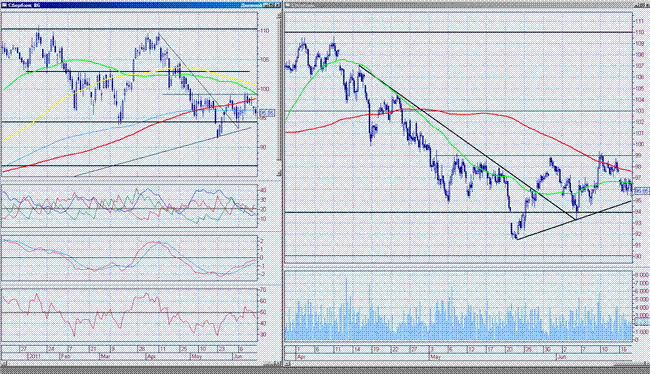Click price level 110 on left chart axis
Viewport: 650px width, 374px height.
click(264, 31)
